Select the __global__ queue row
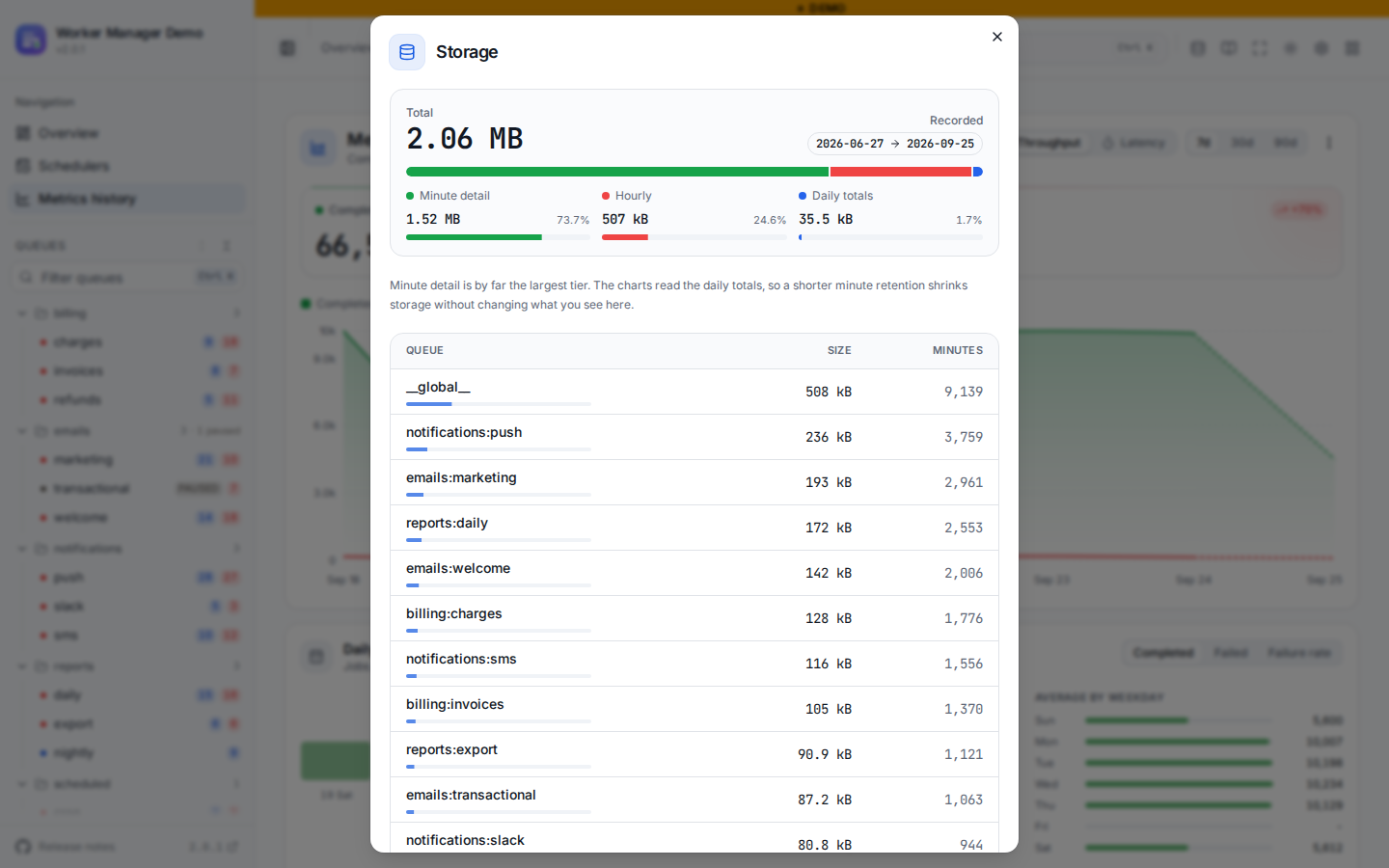 [x=694, y=392]
